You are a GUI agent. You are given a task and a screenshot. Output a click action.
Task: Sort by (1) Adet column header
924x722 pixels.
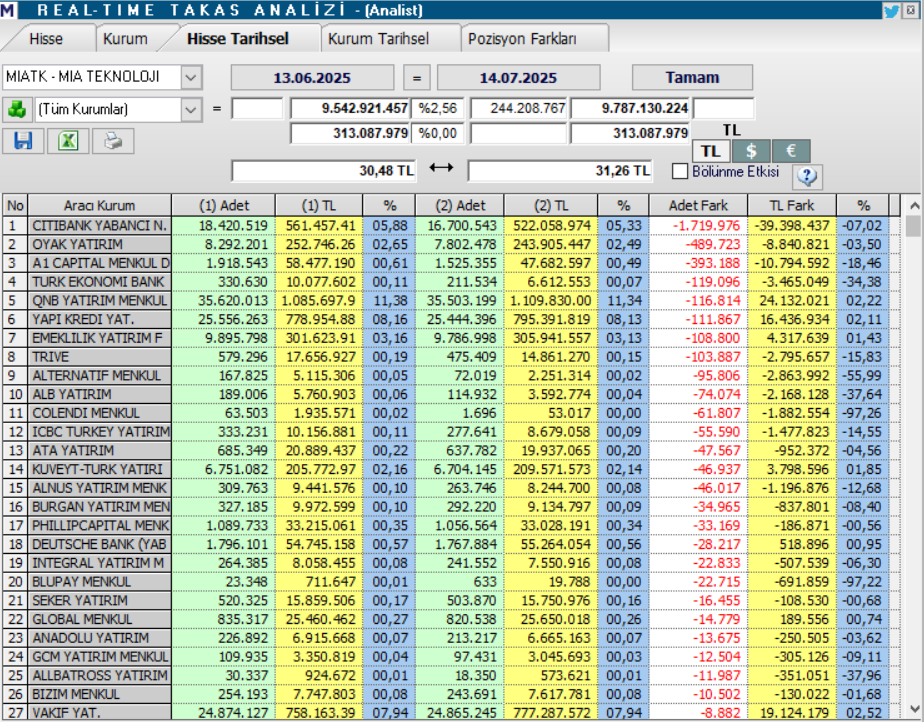[x=224, y=206]
